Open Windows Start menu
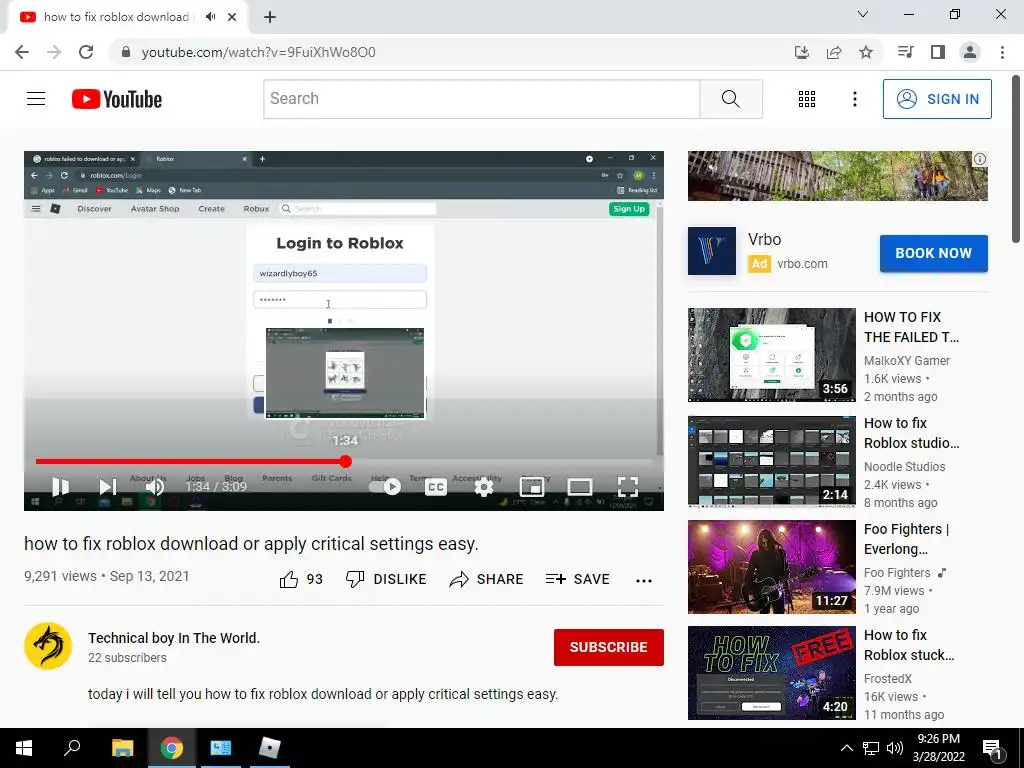 point(24,748)
